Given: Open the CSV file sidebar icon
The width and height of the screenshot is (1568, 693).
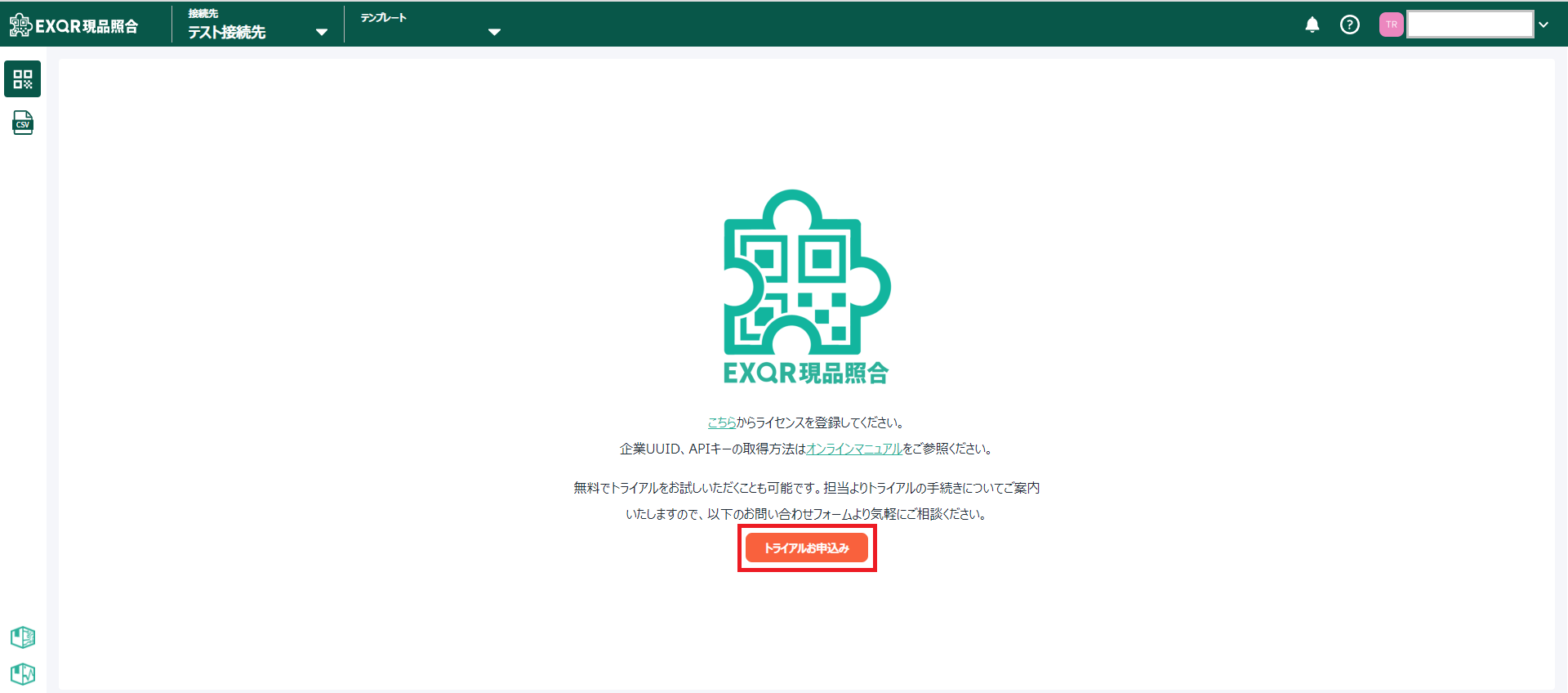Looking at the screenshot, I should [x=23, y=123].
